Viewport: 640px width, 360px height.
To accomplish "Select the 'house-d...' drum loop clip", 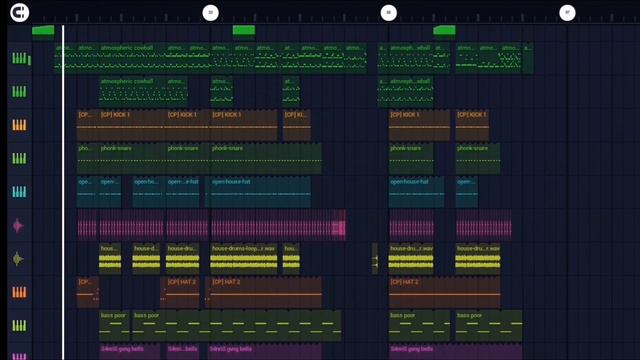I will tap(146, 259).
